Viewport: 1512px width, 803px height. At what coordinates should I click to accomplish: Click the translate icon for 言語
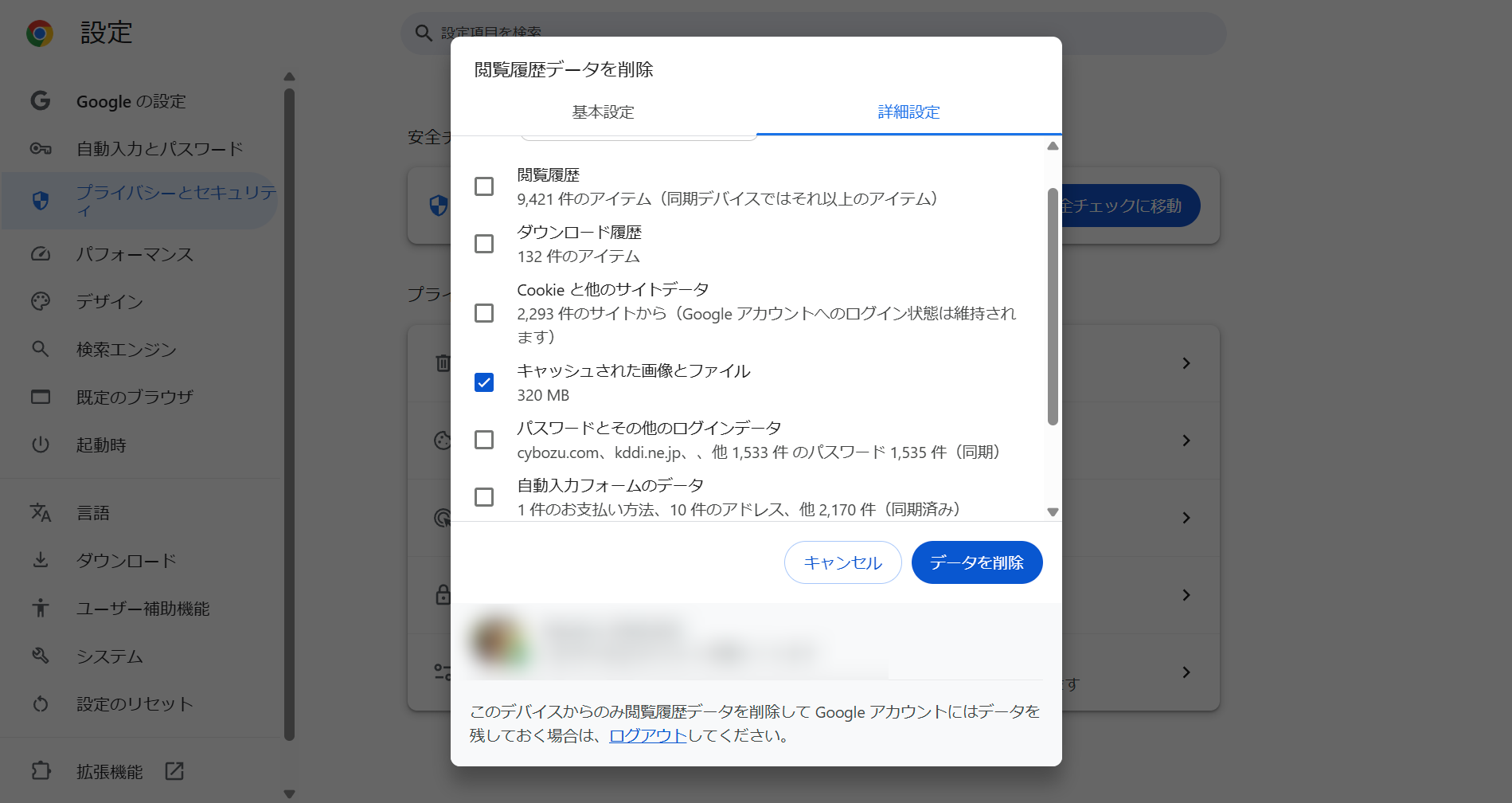[41, 513]
